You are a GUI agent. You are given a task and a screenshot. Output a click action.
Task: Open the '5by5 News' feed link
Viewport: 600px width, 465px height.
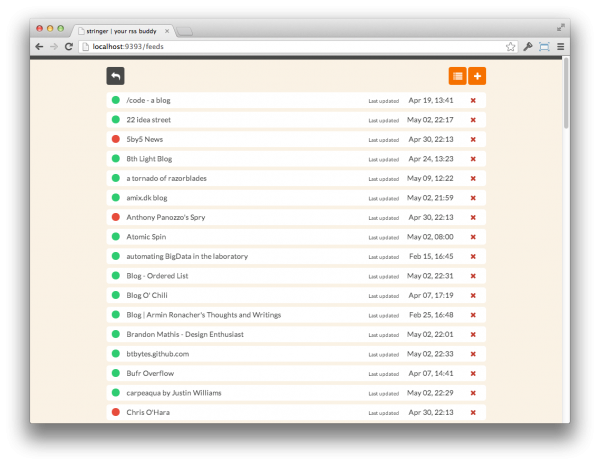[x=145, y=139]
